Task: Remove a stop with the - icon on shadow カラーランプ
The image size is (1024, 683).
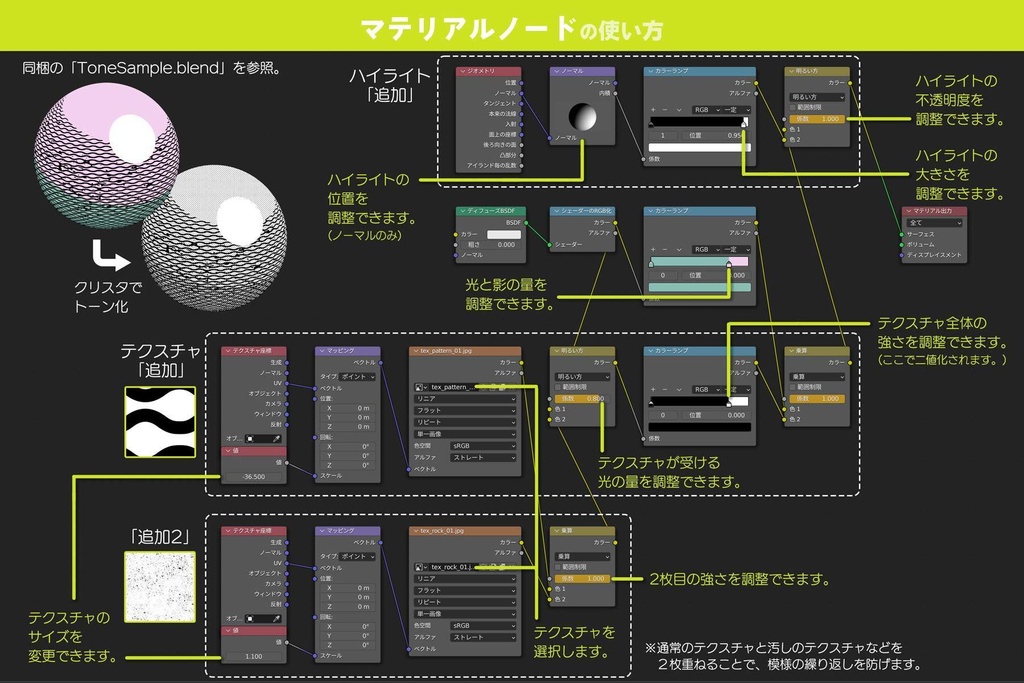Action: (x=664, y=250)
